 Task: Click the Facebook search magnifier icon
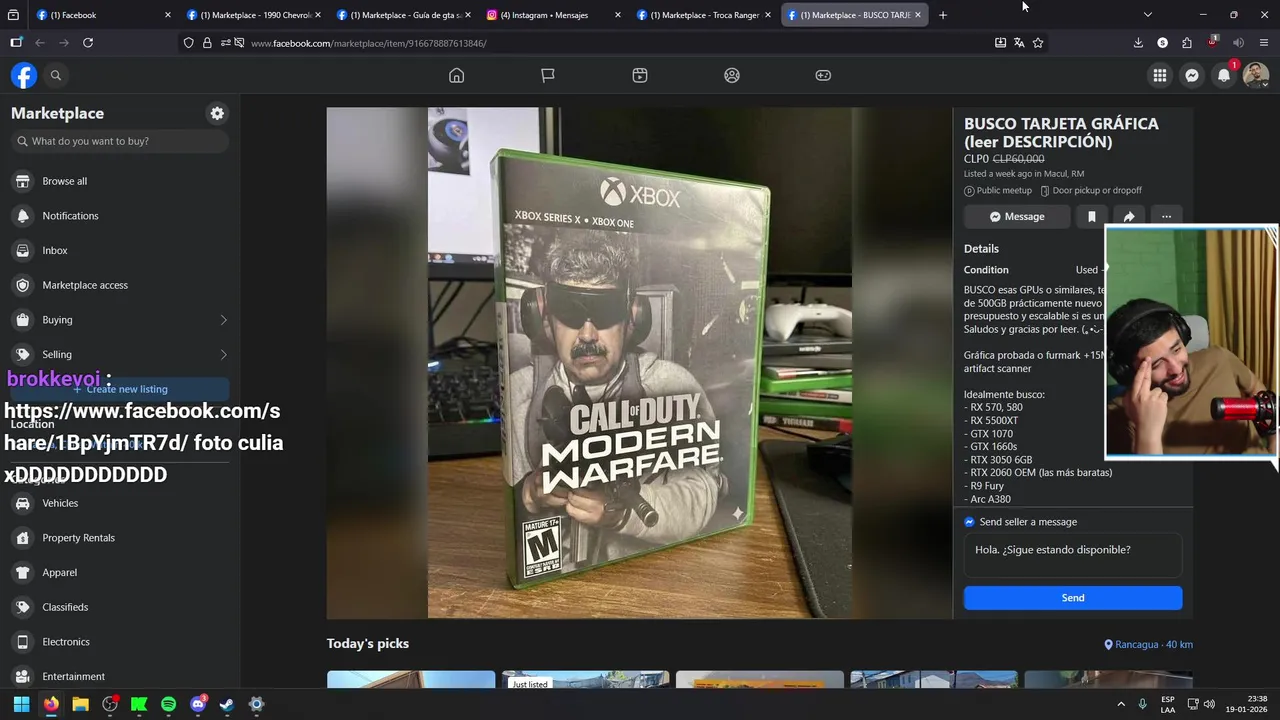(x=56, y=75)
